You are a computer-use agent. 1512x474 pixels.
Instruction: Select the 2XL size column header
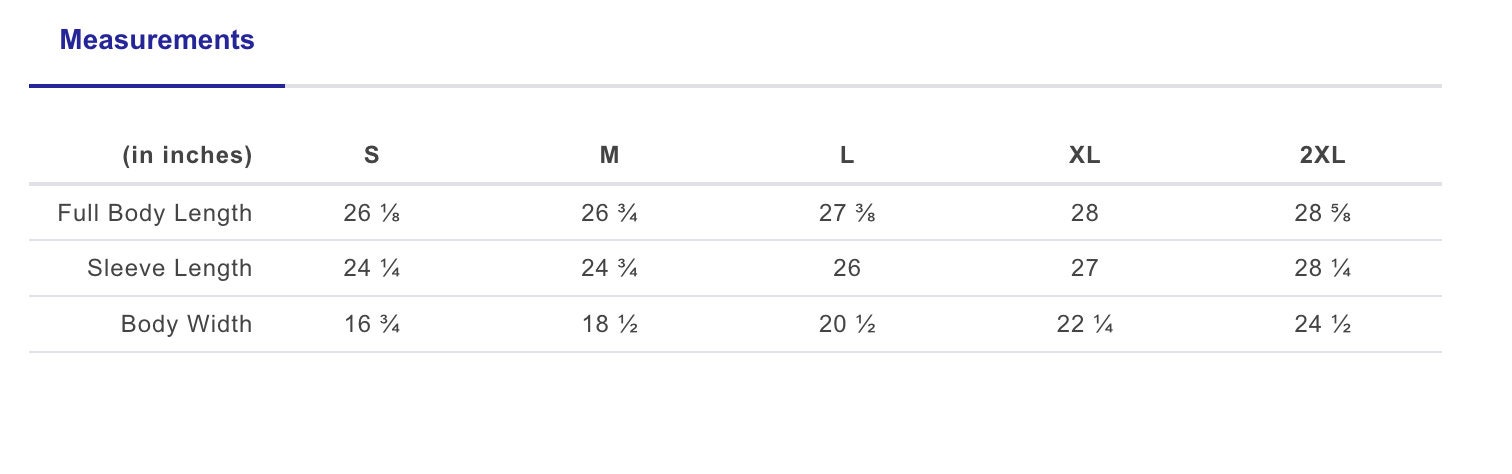pos(1323,156)
